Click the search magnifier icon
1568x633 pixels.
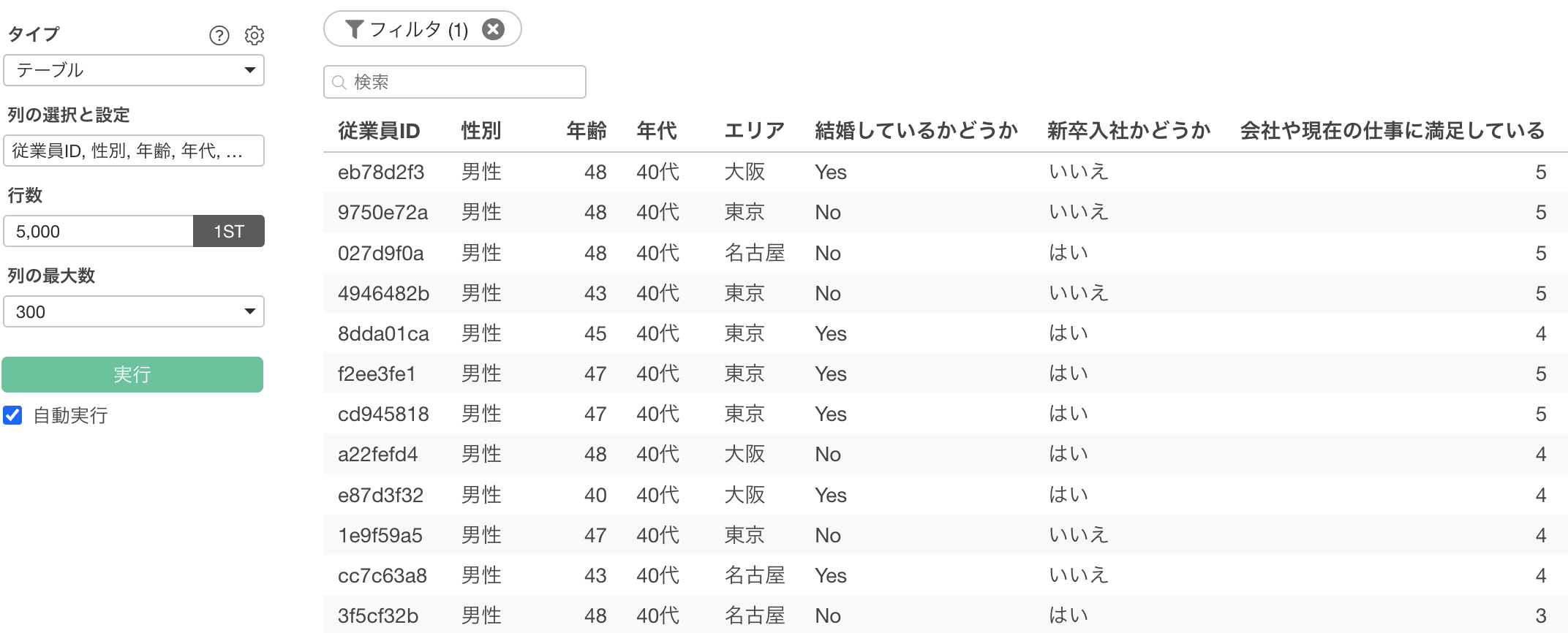(339, 82)
